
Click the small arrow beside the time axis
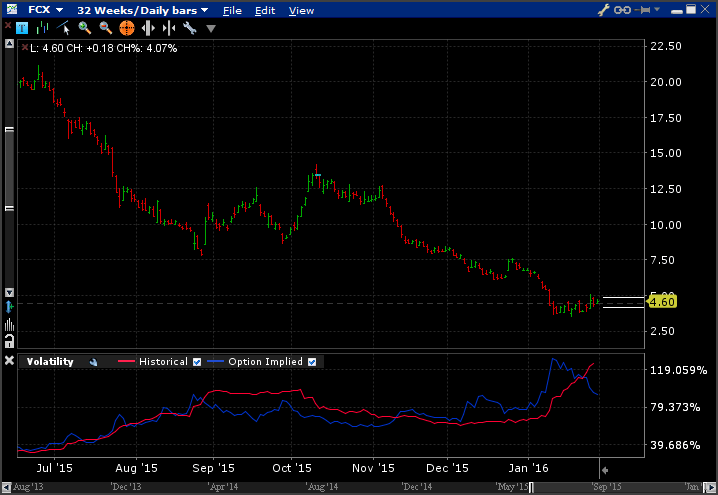(x=605, y=470)
